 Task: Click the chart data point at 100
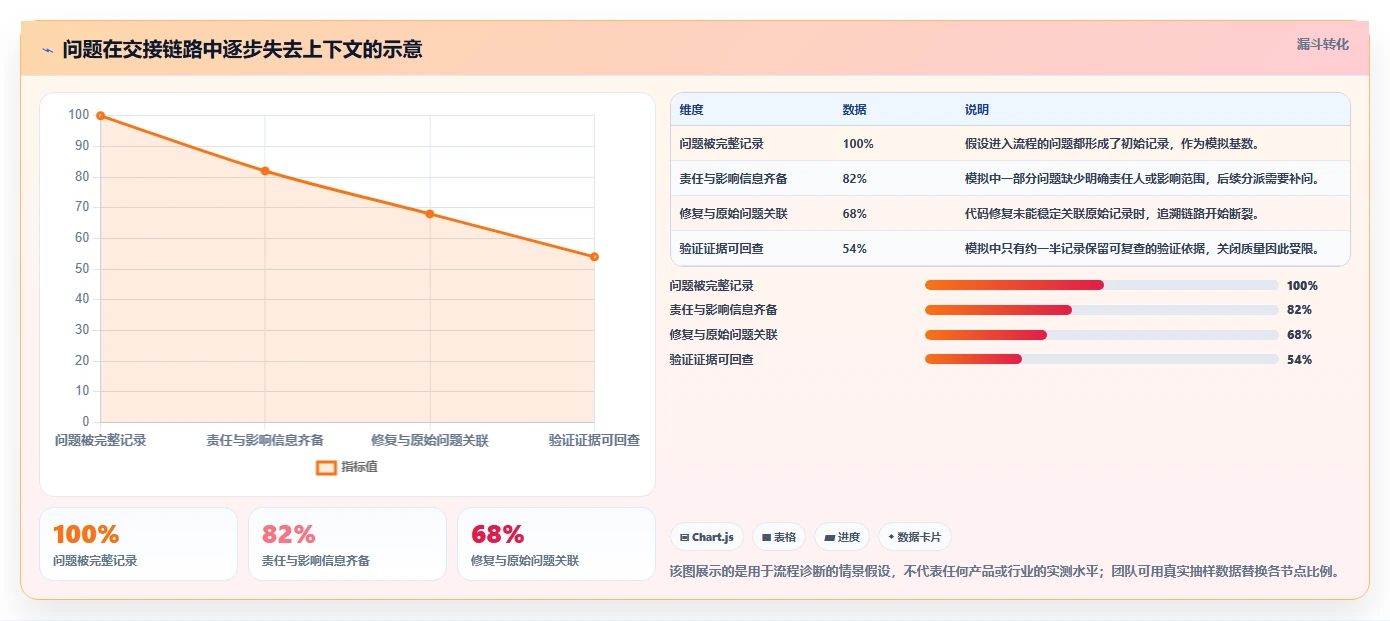tap(100, 116)
